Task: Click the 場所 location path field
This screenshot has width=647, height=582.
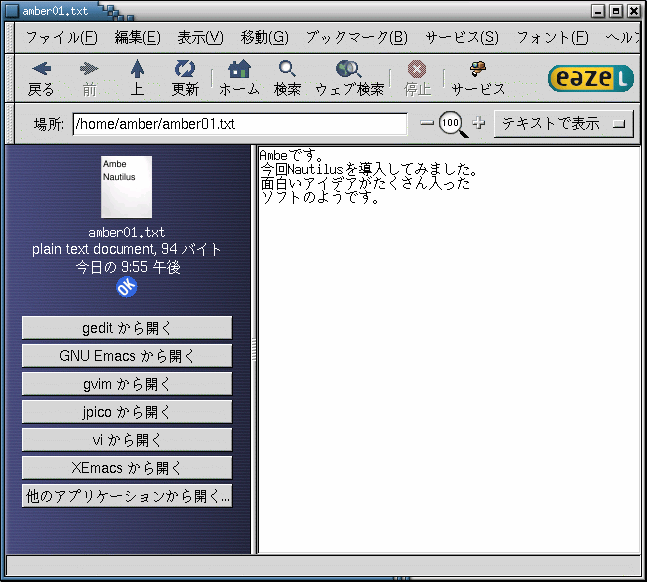Action: point(240,124)
